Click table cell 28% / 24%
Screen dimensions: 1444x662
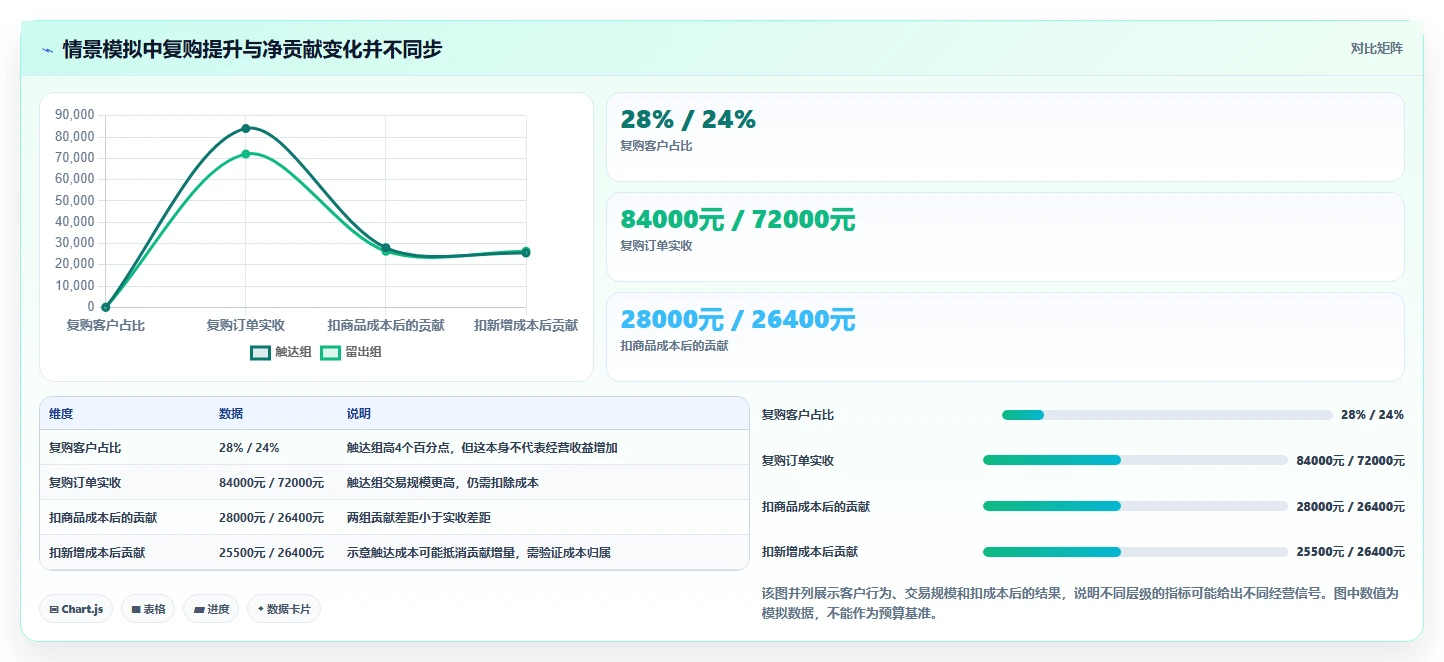point(249,448)
